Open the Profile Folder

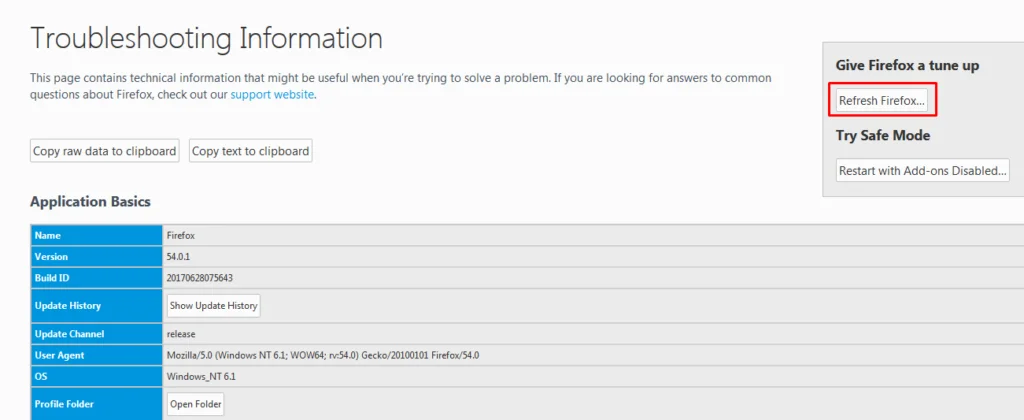pyautogui.click(x=196, y=404)
